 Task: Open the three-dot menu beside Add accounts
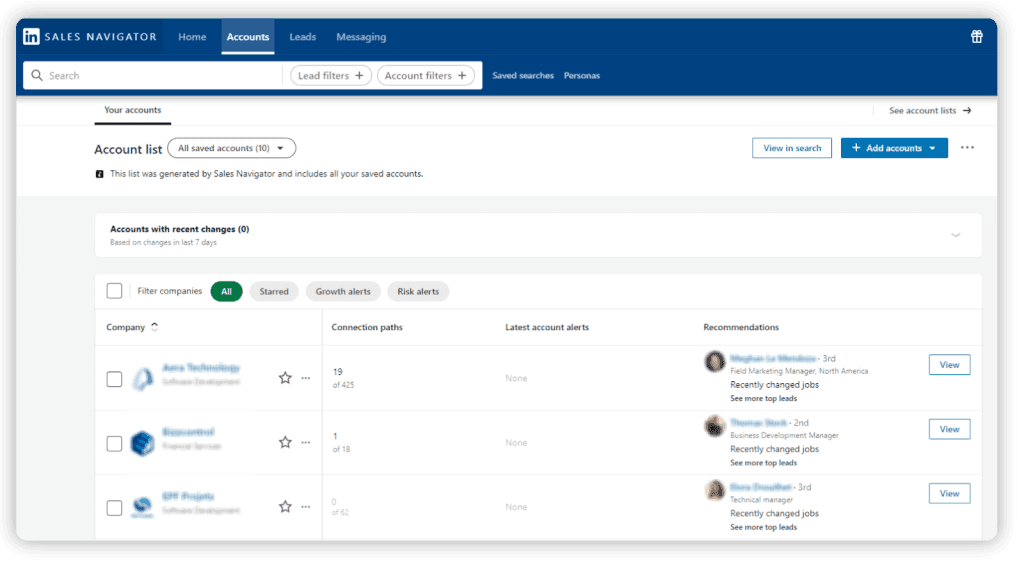(967, 148)
